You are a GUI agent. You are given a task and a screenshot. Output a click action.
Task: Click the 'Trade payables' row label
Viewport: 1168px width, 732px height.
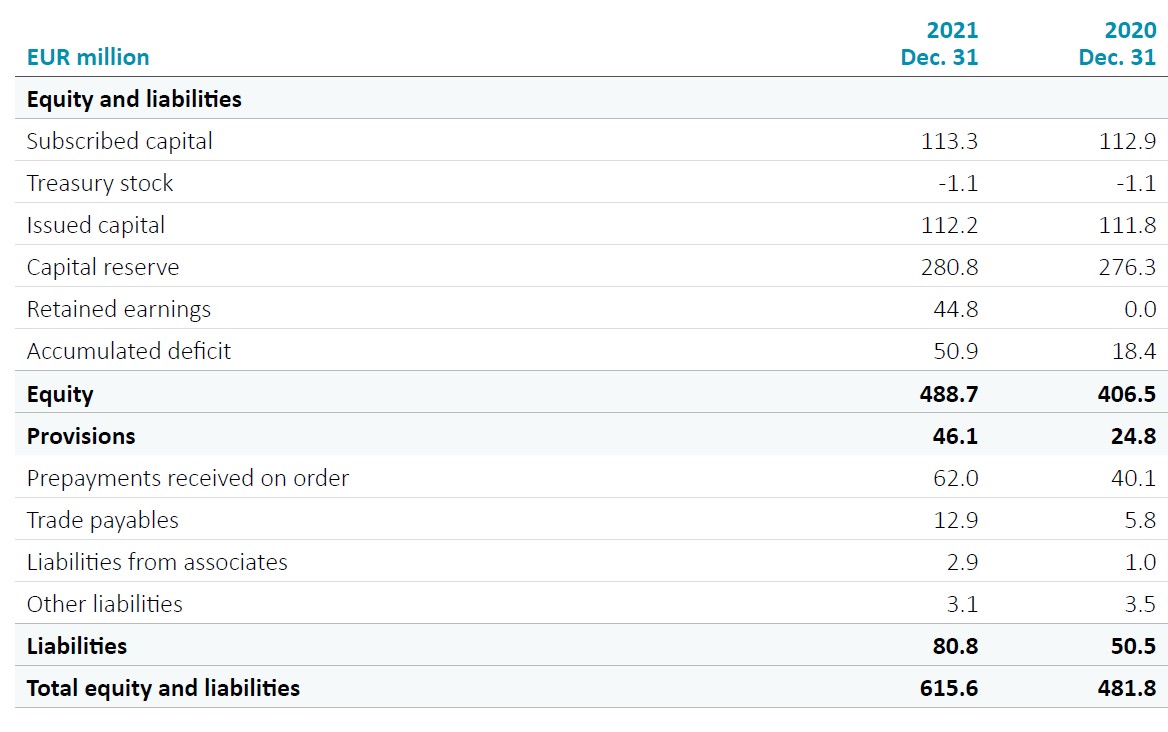tap(103, 520)
